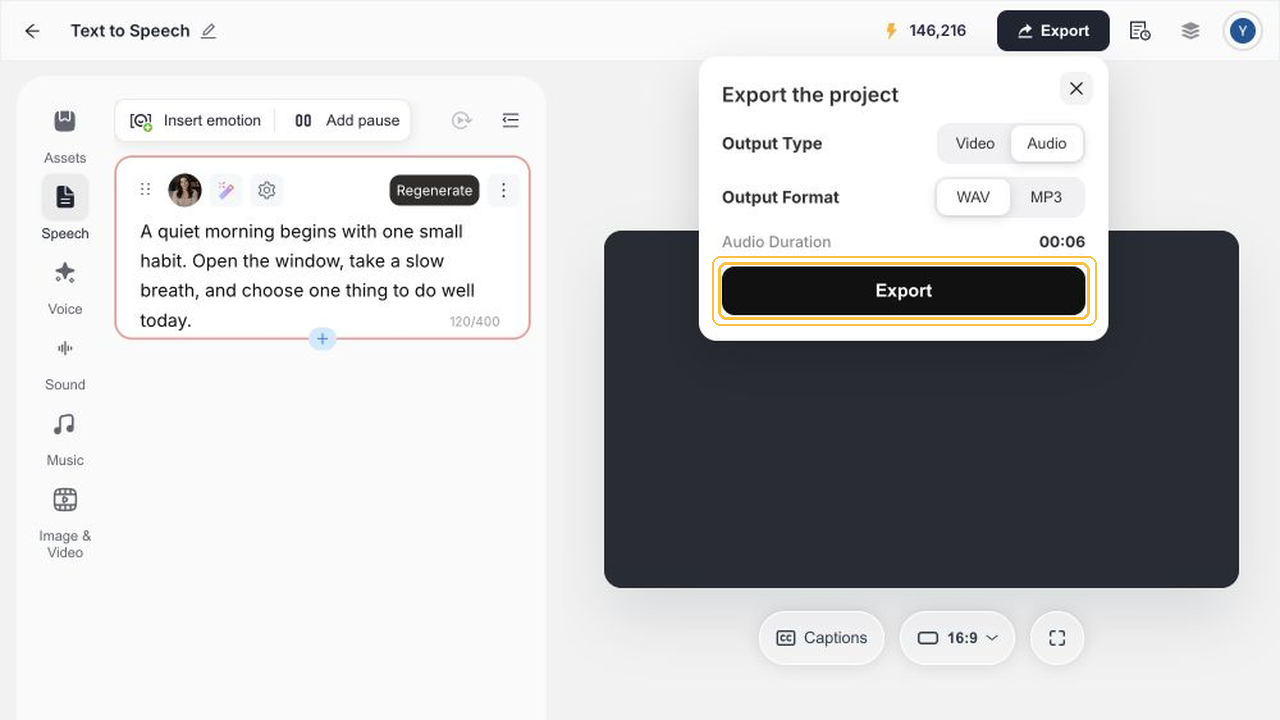This screenshot has height=720, width=1280.
Task: Select Audio output type
Action: 1047,144
